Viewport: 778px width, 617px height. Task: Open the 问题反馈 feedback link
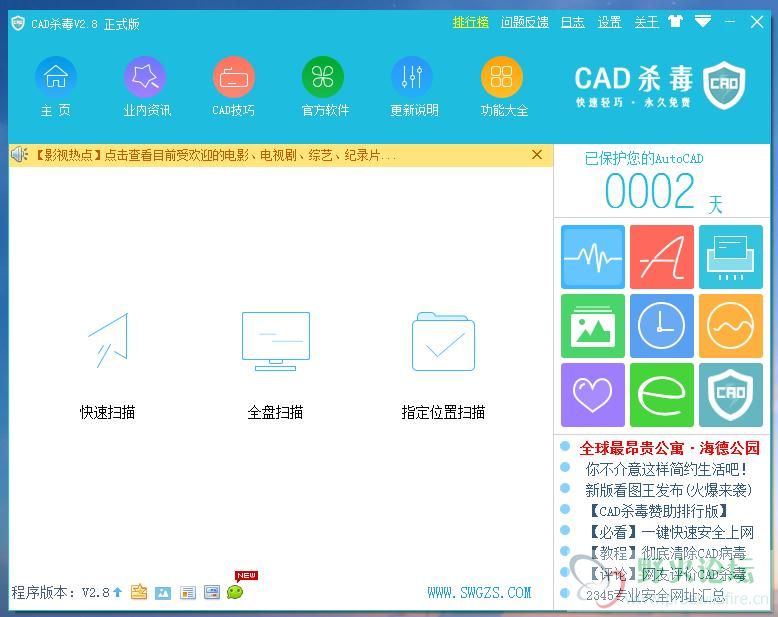[524, 22]
